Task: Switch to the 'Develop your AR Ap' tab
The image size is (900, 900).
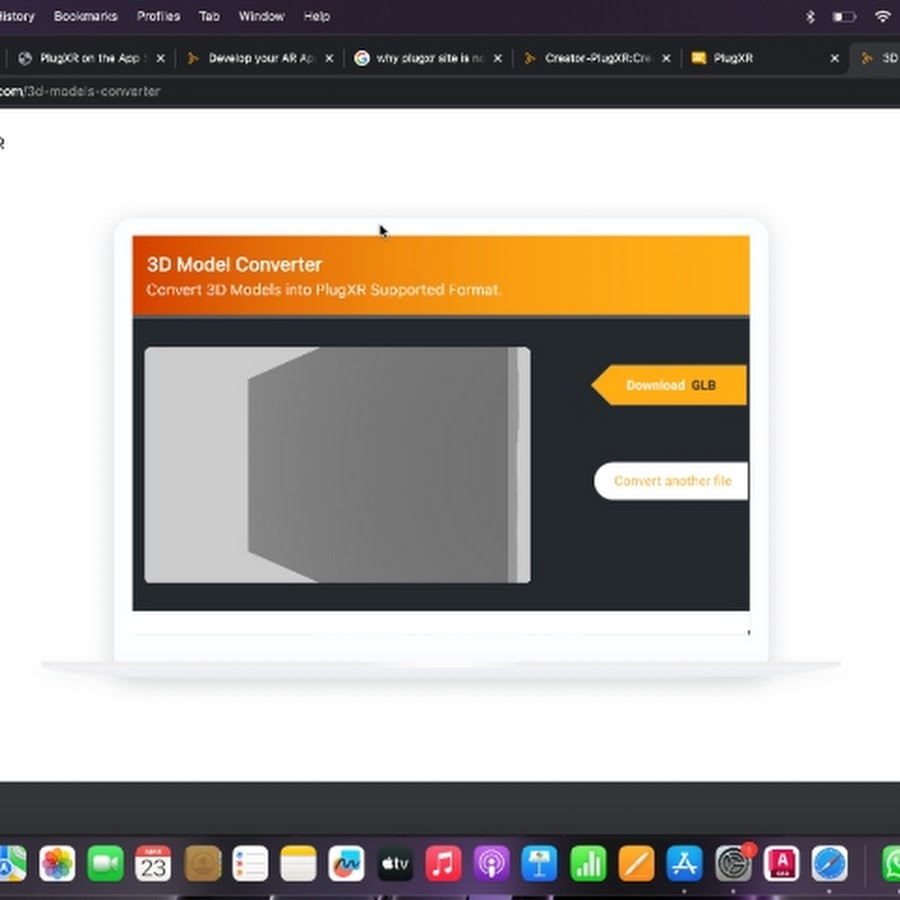Action: [259, 58]
